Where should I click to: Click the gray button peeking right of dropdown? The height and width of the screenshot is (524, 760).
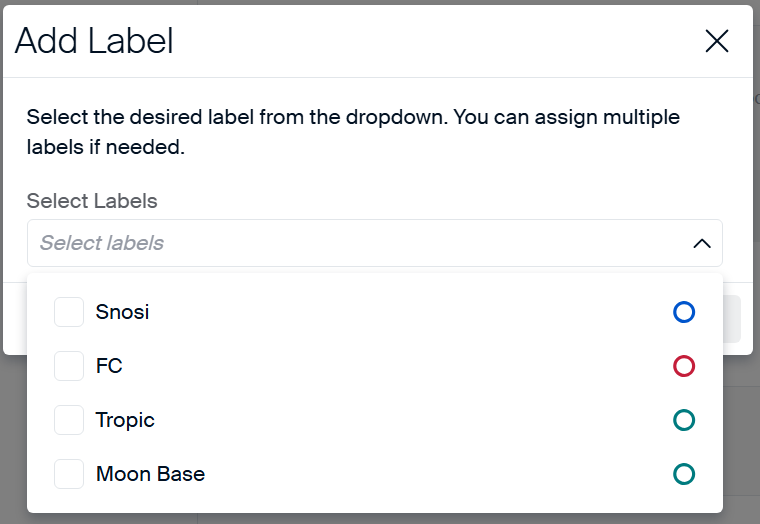pos(732,319)
